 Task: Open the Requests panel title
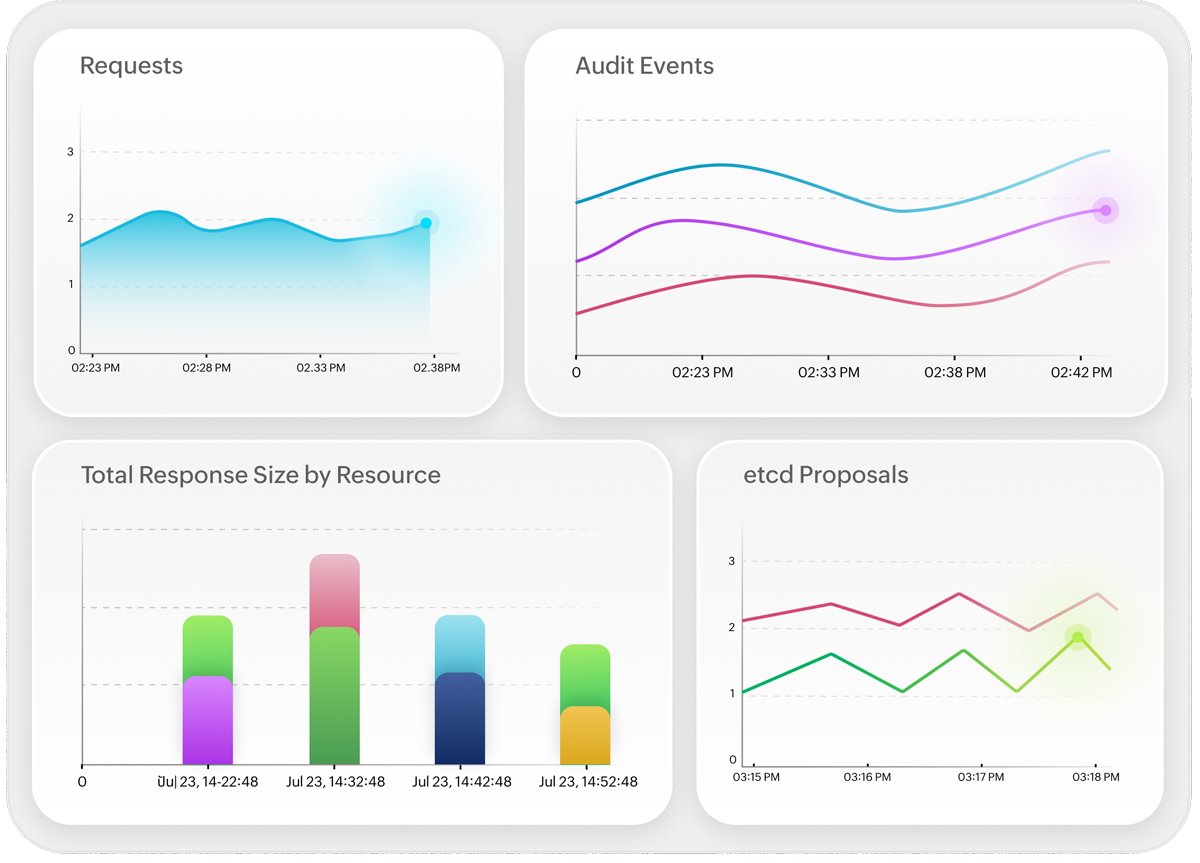coord(131,66)
